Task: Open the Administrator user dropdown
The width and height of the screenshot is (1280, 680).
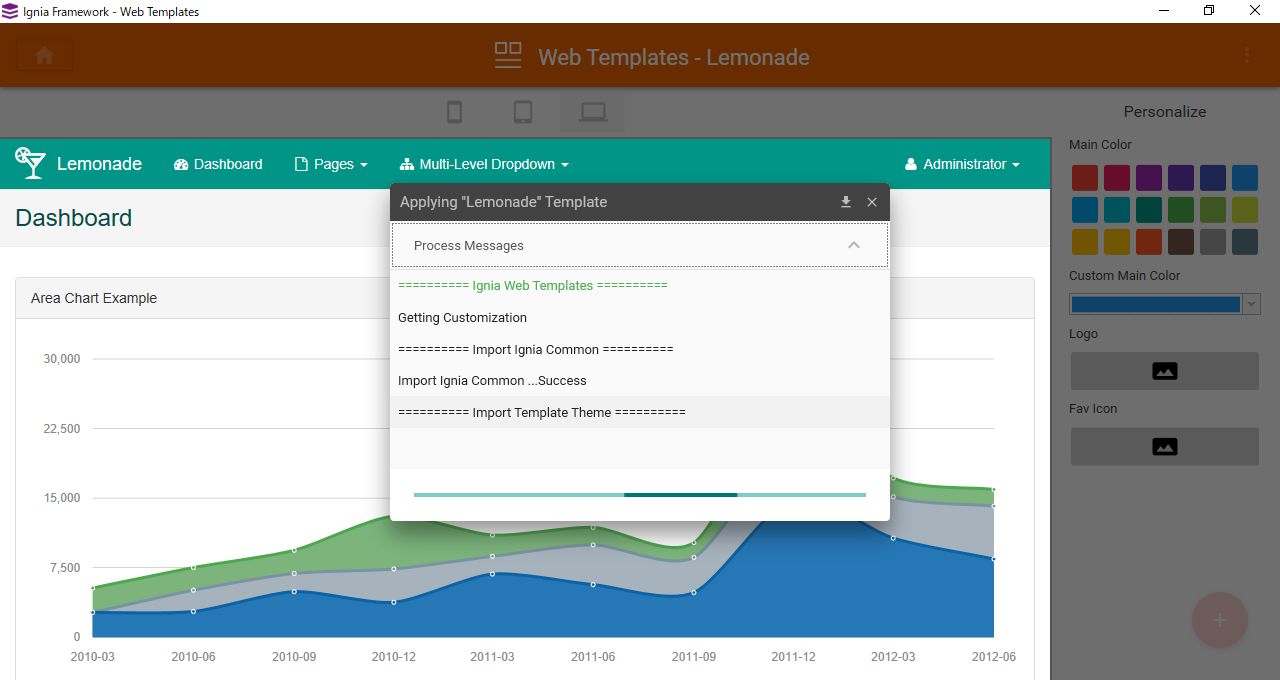Action: click(x=962, y=164)
